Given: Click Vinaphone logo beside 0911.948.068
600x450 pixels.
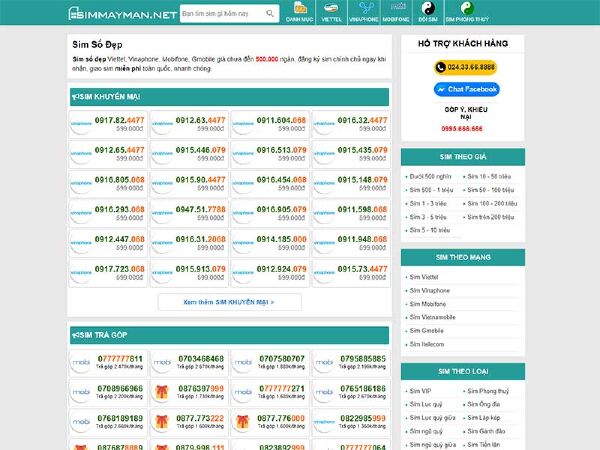Looking at the screenshot, I should click(324, 244).
